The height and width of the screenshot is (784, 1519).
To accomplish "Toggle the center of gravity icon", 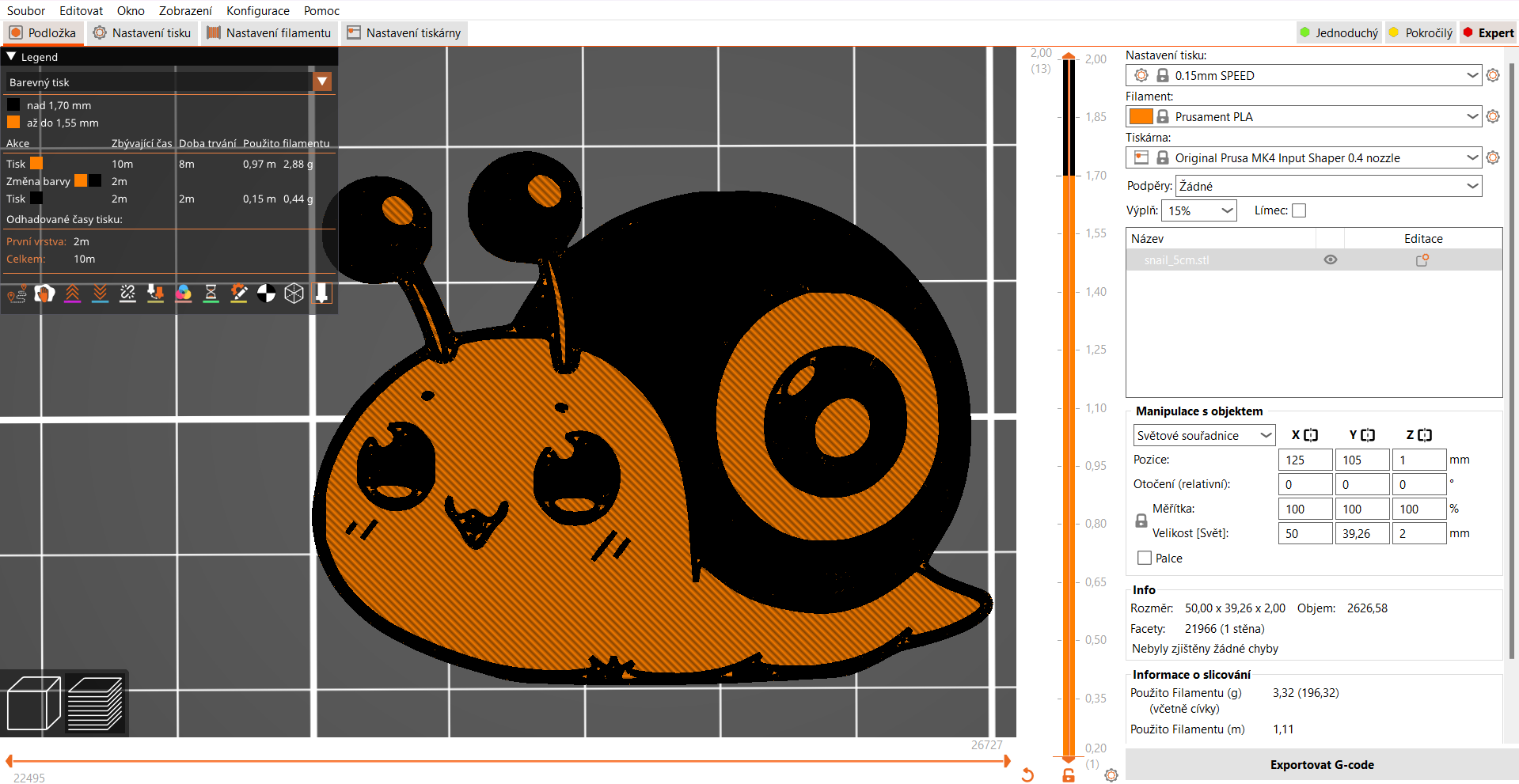I will [266, 294].
